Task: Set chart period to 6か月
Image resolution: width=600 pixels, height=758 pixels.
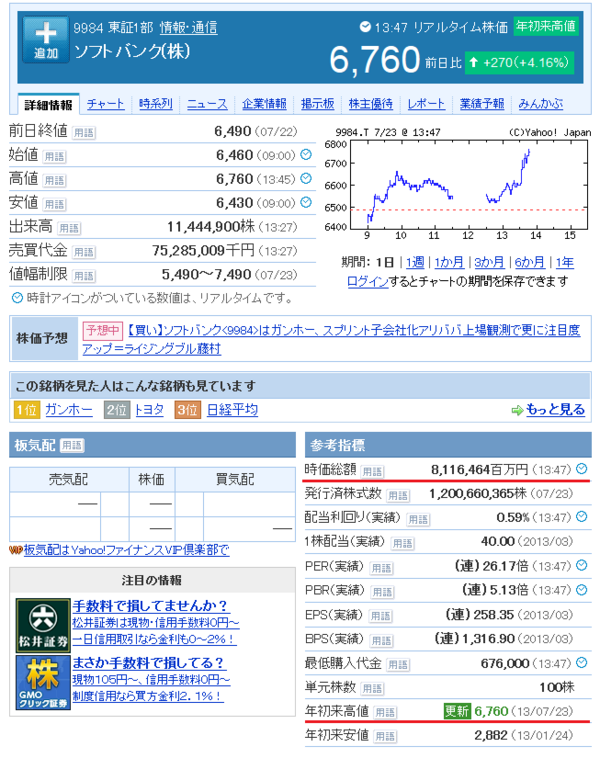Action: [529, 262]
